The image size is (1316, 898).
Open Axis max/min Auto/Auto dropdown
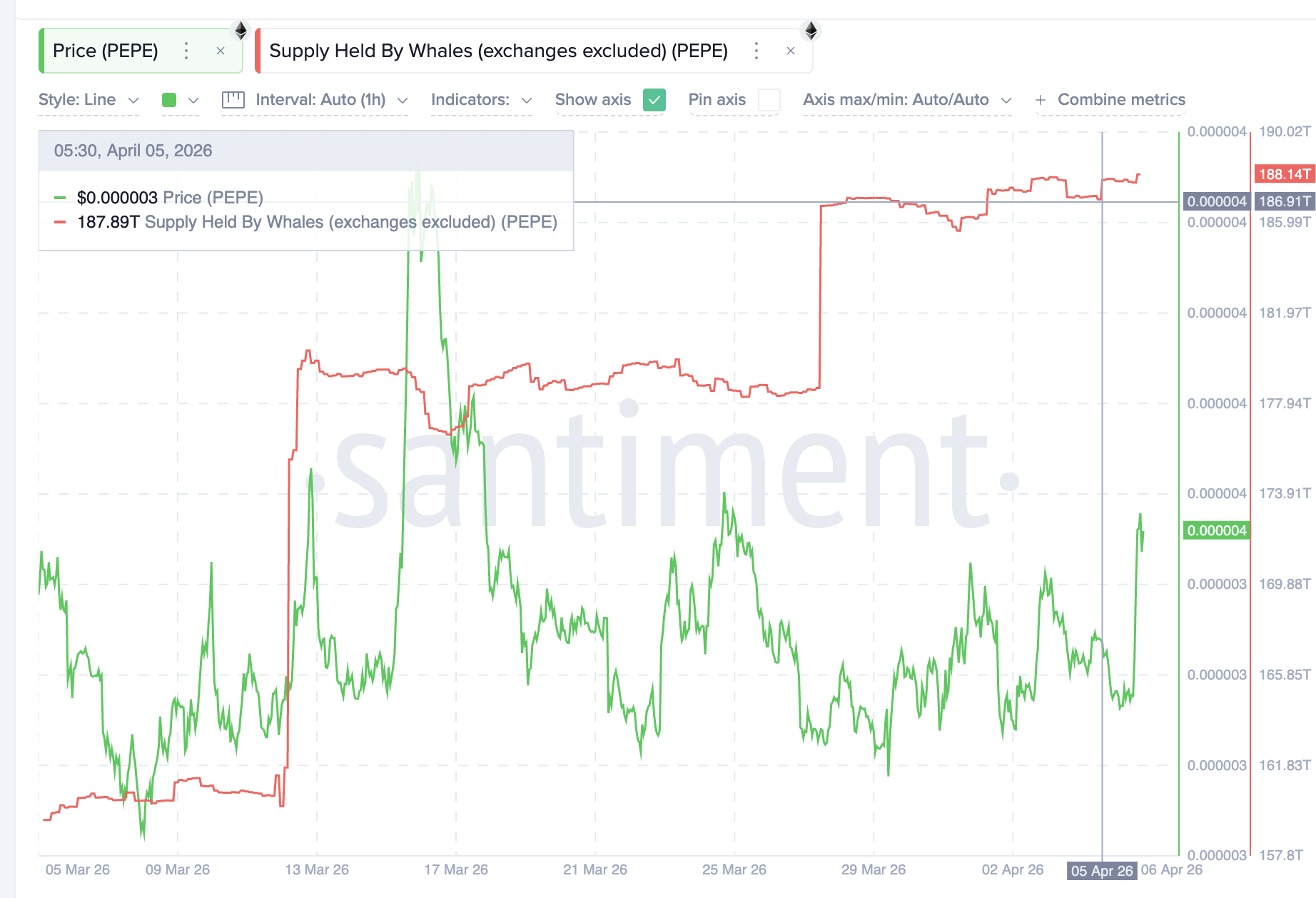tap(906, 100)
